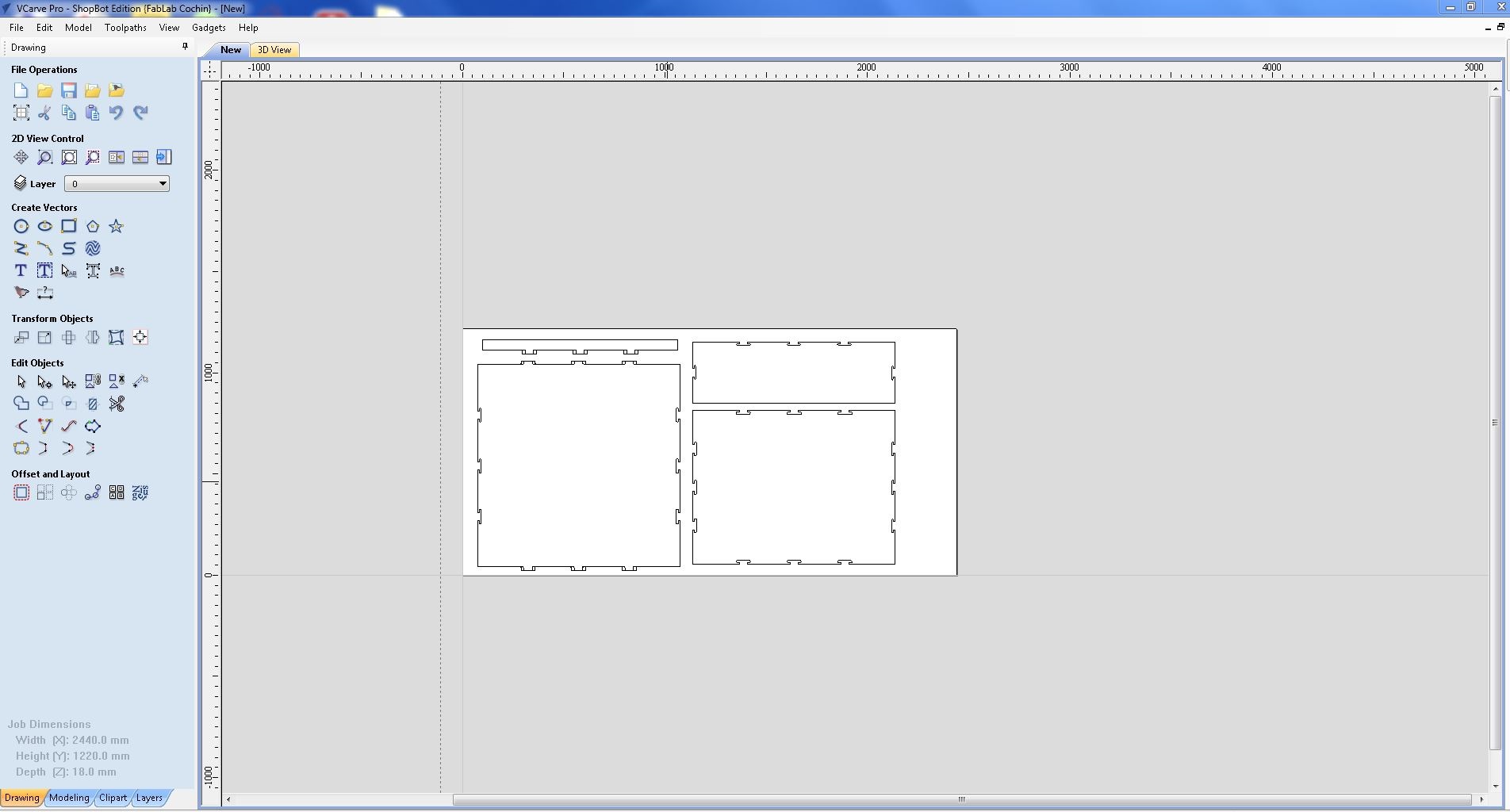Open the File menu
The height and width of the screenshot is (812, 1510).
[x=16, y=28]
